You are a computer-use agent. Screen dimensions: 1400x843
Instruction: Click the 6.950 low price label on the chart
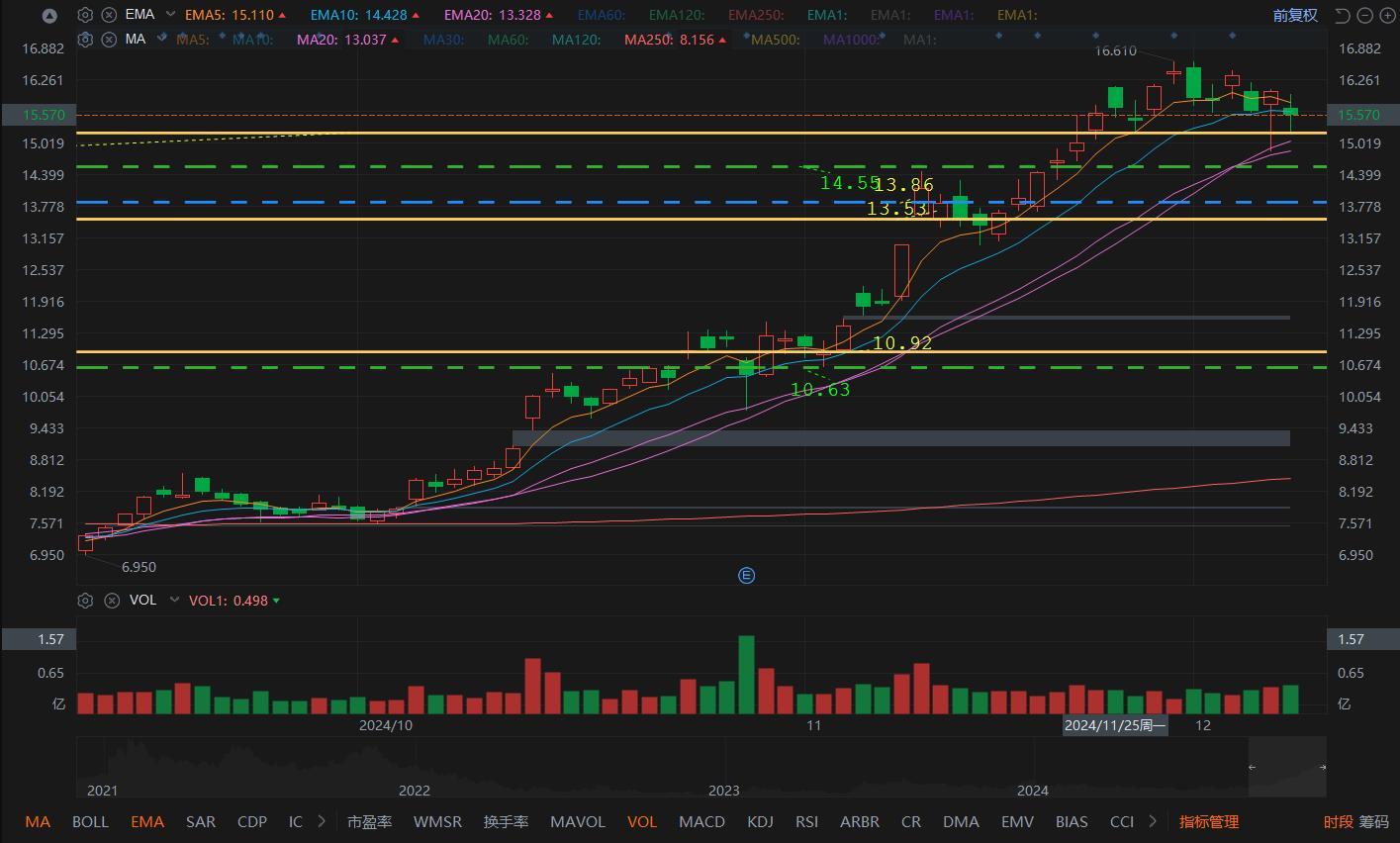(x=139, y=567)
